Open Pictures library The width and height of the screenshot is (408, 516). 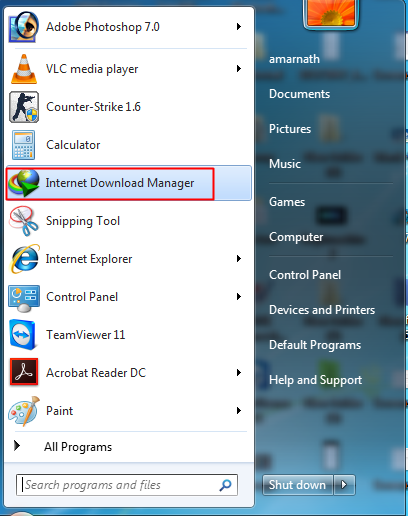(x=290, y=129)
